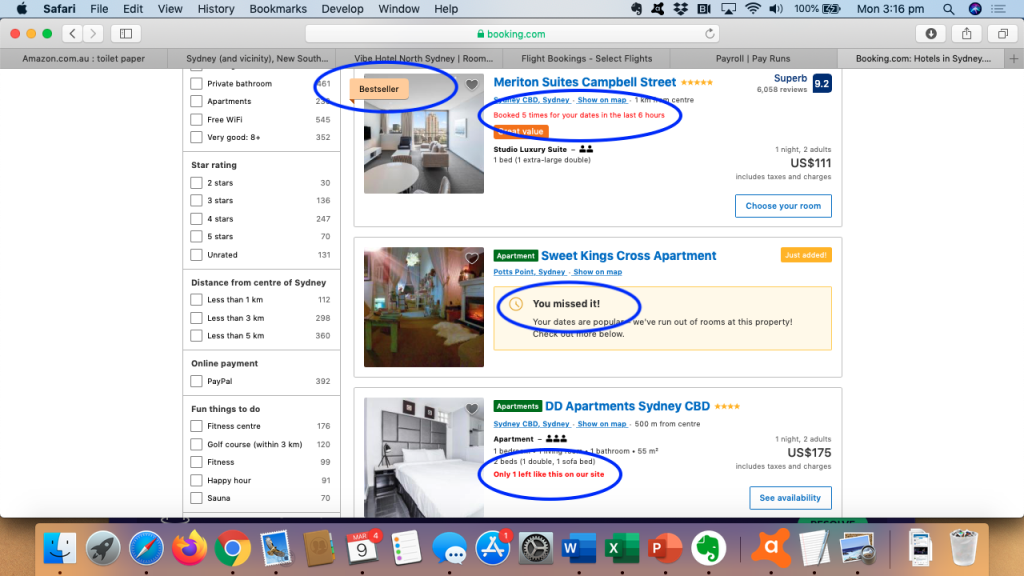1024x576 pixels.
Task: Open the Develop menu
Action: click(x=342, y=9)
